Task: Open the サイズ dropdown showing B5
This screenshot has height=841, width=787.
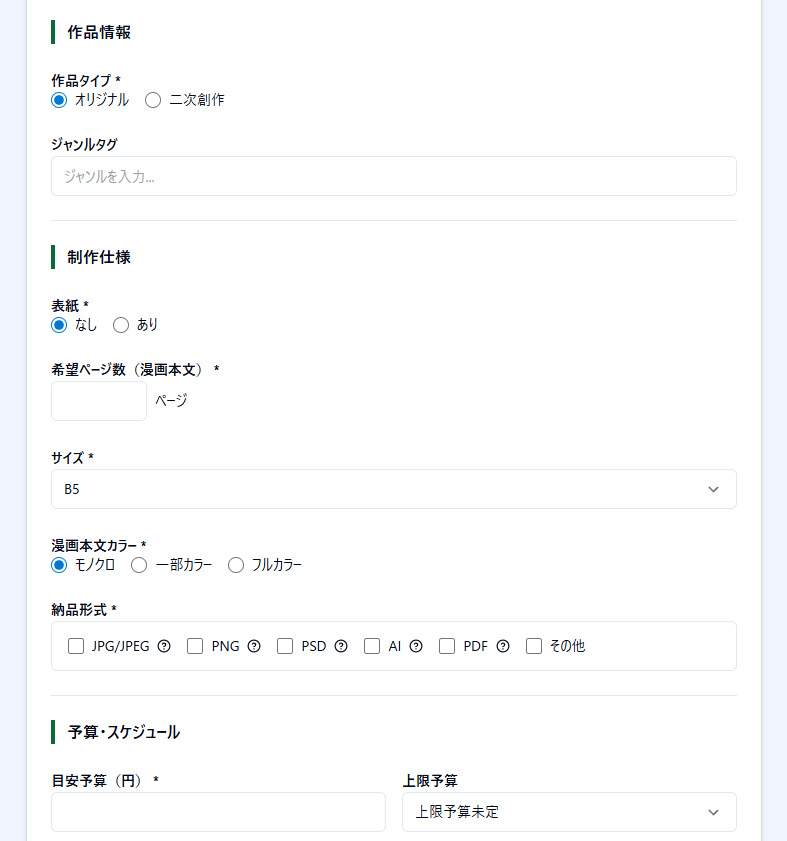Action: (x=393, y=489)
